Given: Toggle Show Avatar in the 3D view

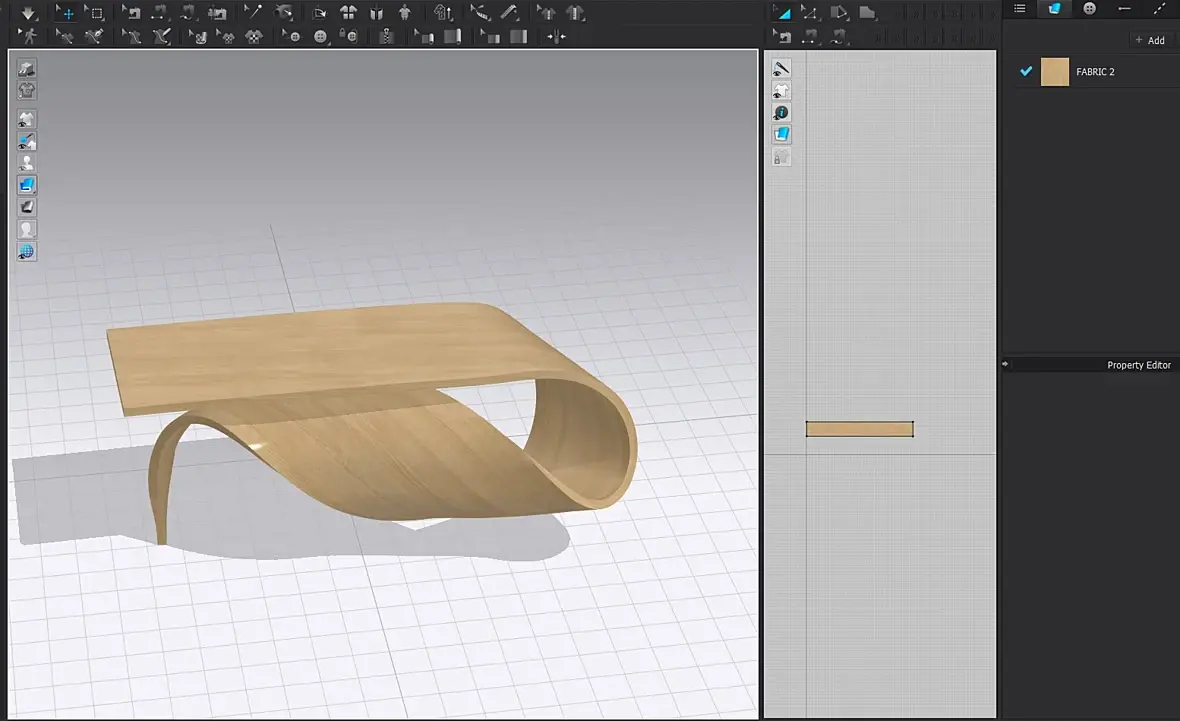Looking at the screenshot, I should pyautogui.click(x=27, y=163).
